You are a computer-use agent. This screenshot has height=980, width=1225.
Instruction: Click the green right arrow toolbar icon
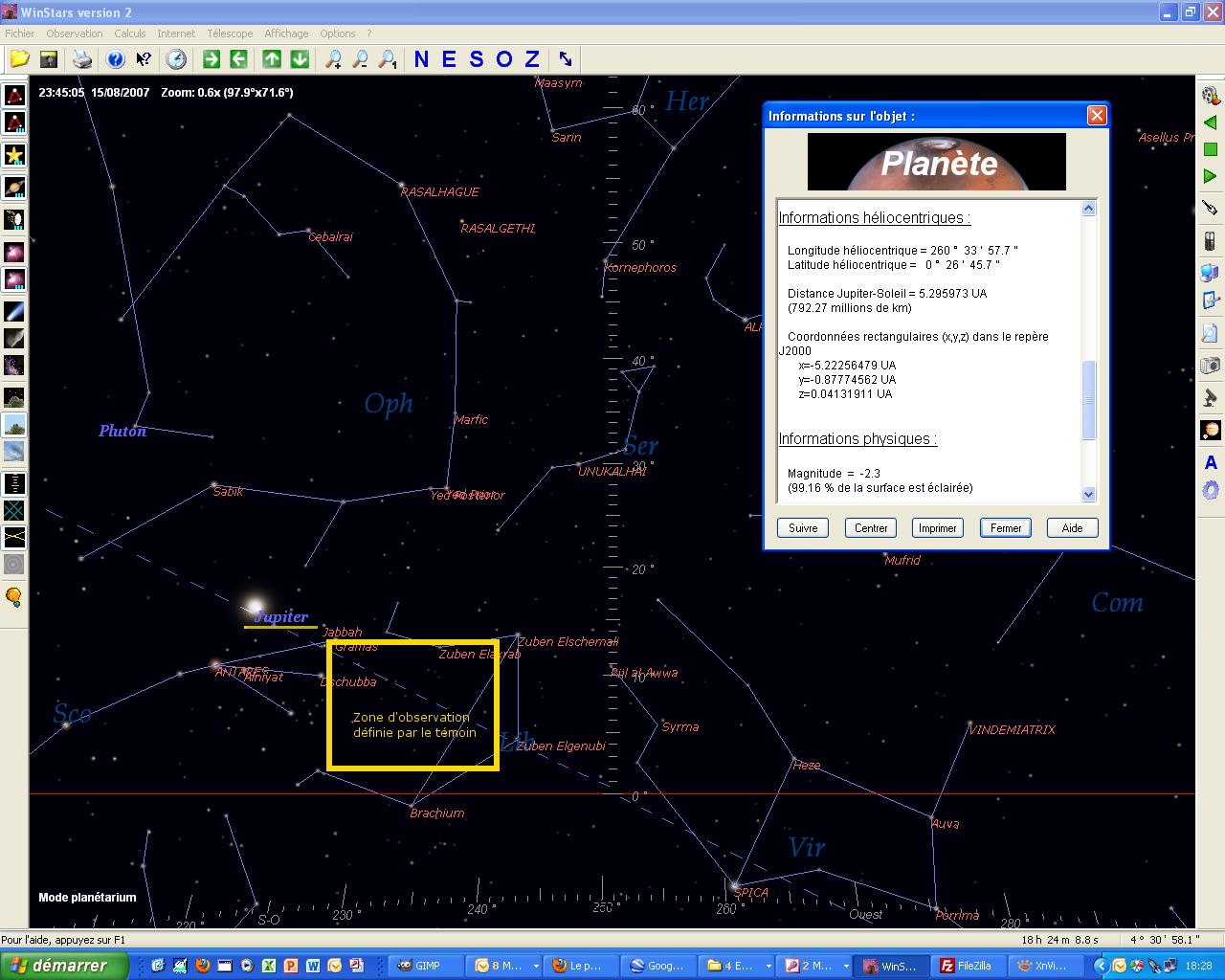[212, 59]
